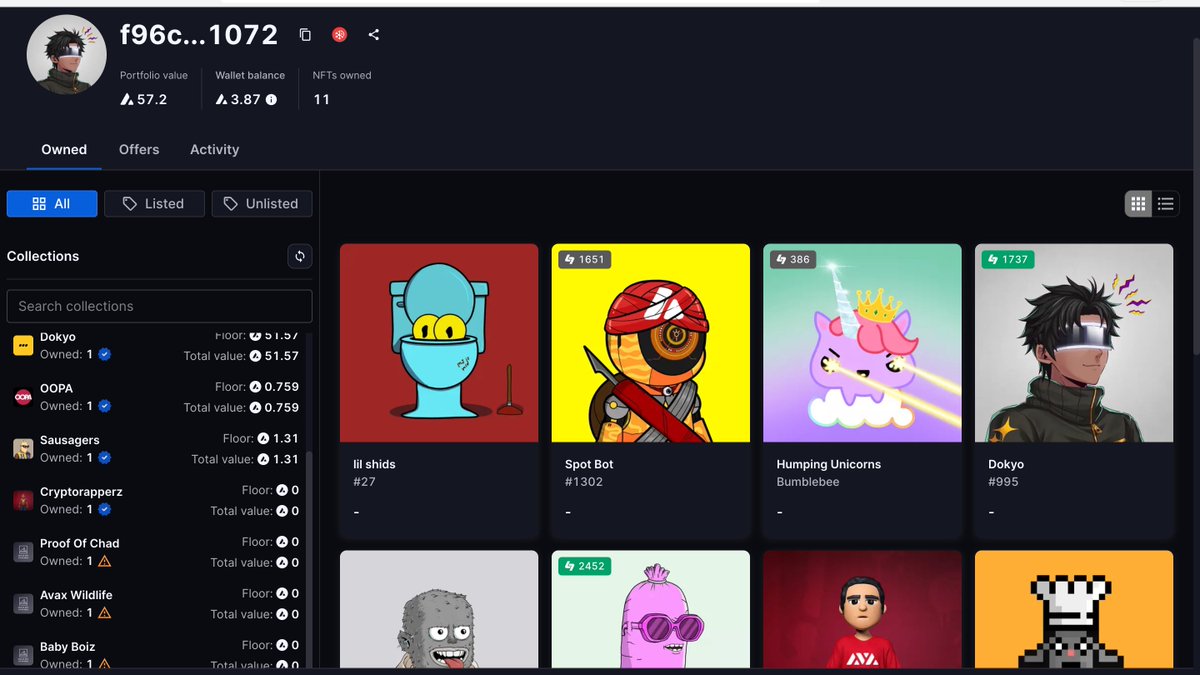Click the wallet address f96c...1072 heading
The image size is (1200, 675).
199,35
